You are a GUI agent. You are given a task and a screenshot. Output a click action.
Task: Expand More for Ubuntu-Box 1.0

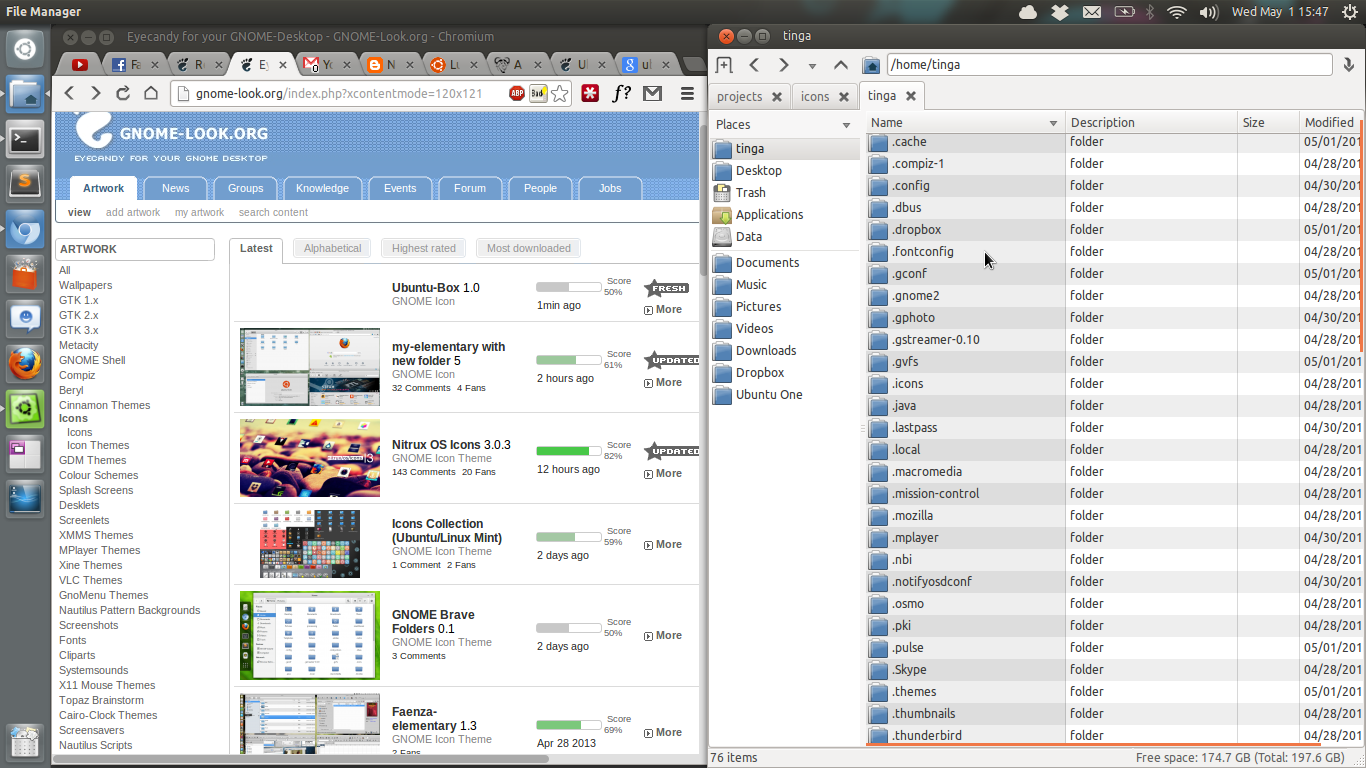[663, 309]
